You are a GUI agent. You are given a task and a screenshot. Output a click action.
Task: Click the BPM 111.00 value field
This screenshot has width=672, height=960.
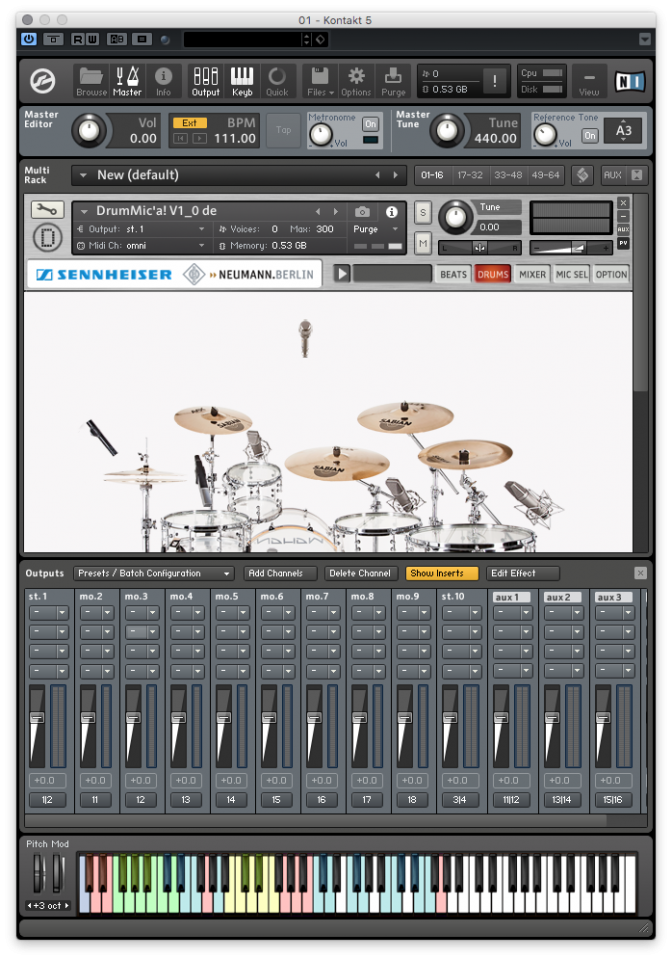(x=235, y=138)
